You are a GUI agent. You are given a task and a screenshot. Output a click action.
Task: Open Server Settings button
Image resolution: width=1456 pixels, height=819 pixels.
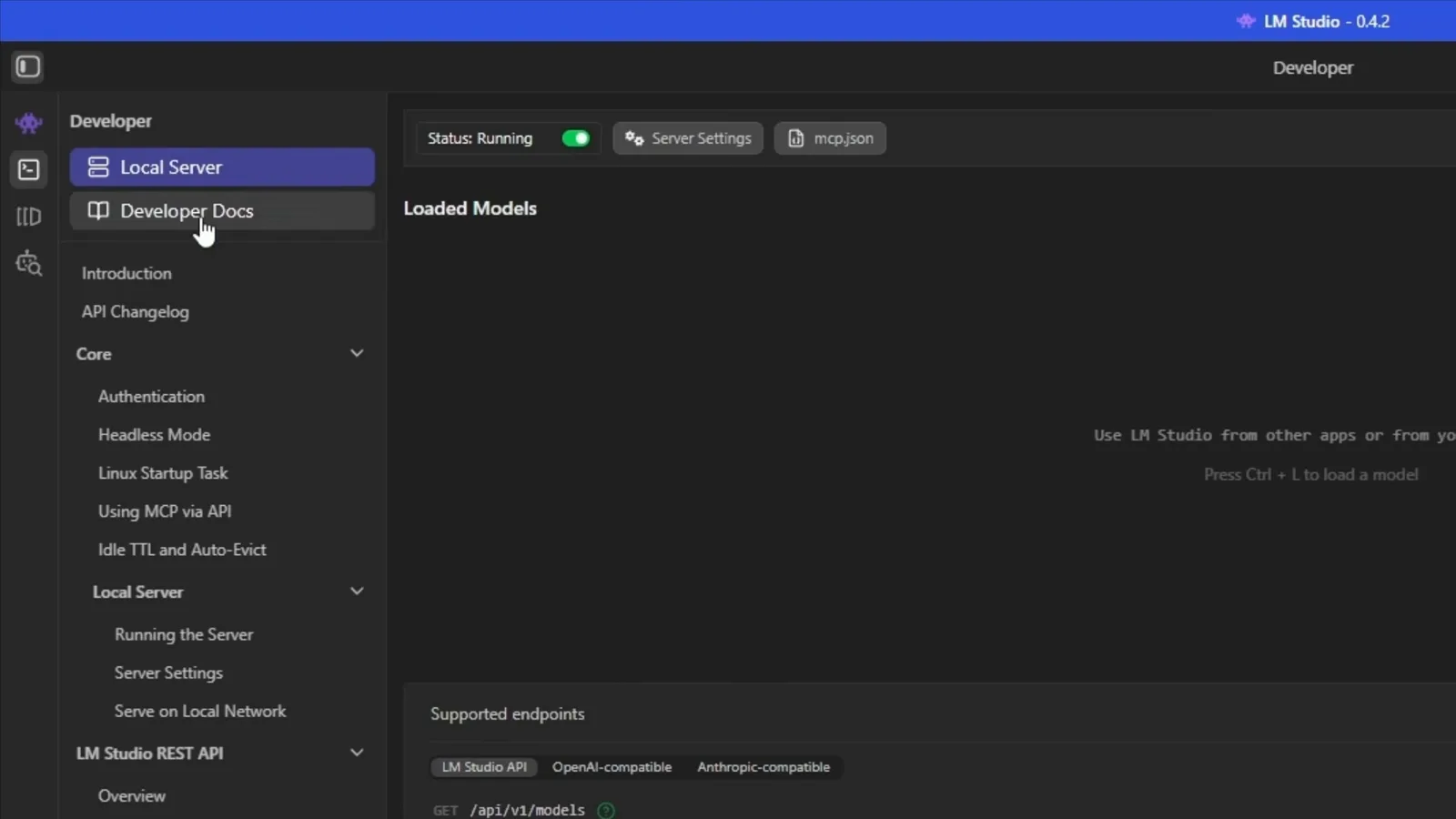pyautogui.click(x=688, y=138)
